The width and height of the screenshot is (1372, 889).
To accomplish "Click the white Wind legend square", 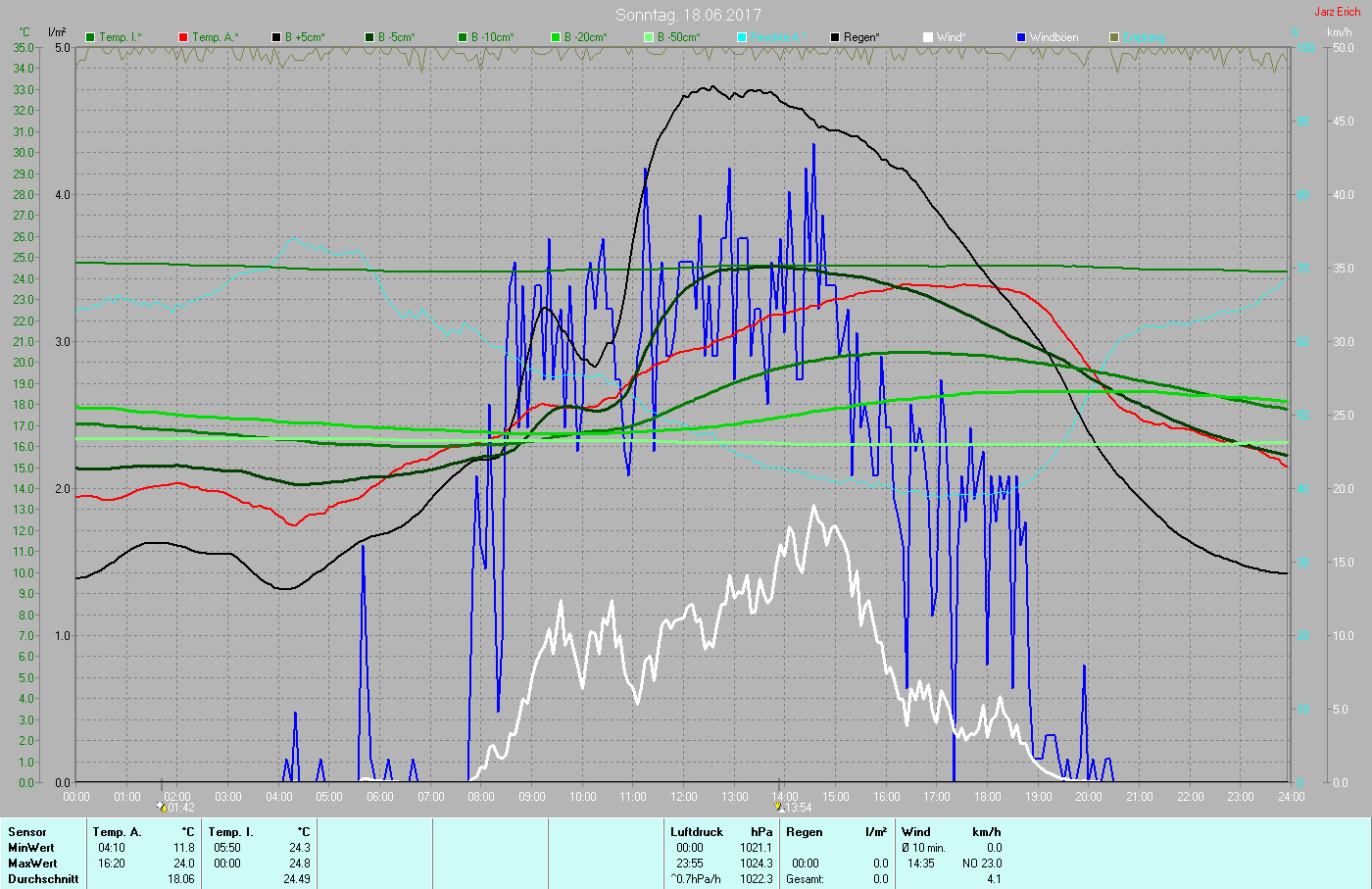I will pos(928,37).
